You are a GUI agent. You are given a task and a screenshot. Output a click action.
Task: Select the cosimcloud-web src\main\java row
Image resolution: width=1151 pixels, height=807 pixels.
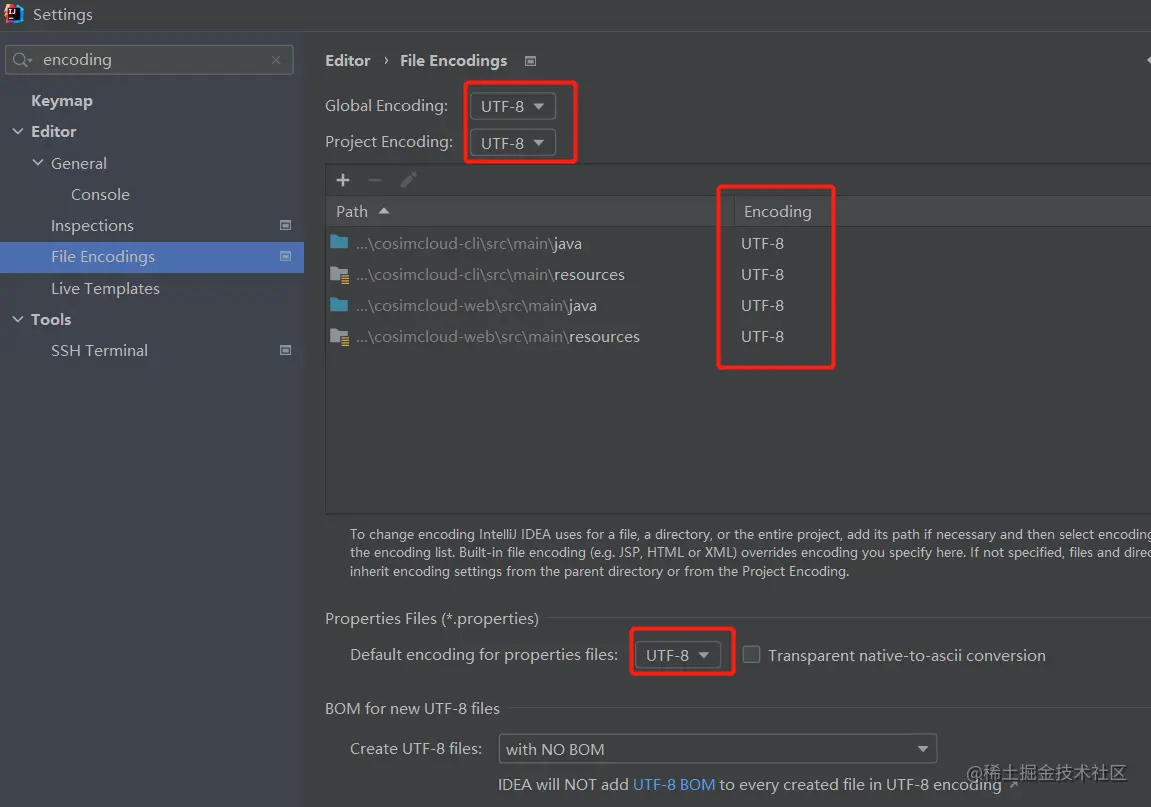click(x=738, y=305)
